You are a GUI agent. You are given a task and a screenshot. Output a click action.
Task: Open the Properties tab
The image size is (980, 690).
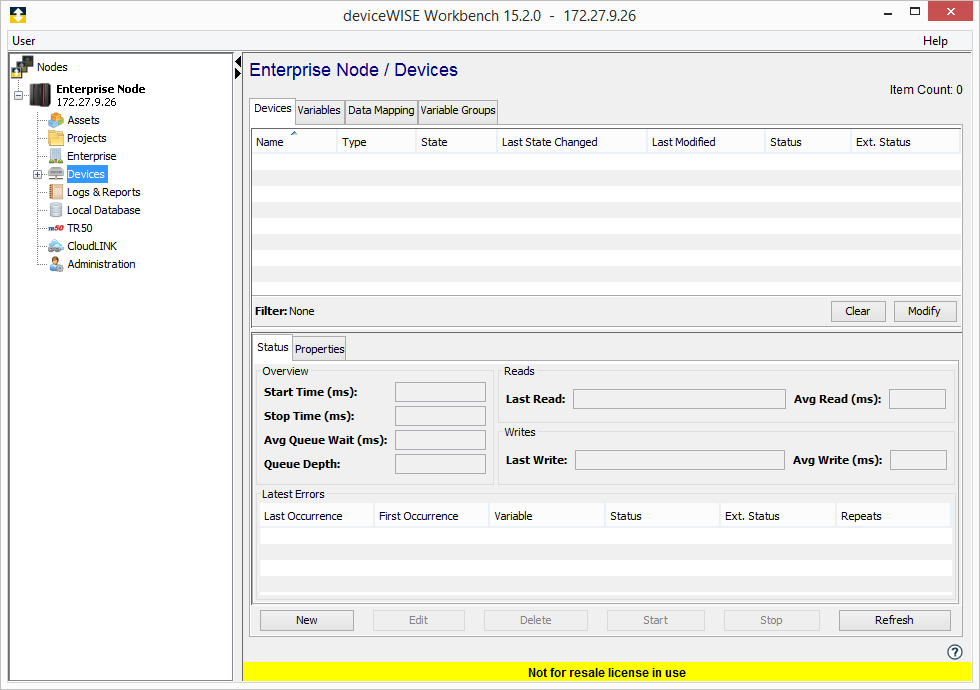tap(319, 349)
